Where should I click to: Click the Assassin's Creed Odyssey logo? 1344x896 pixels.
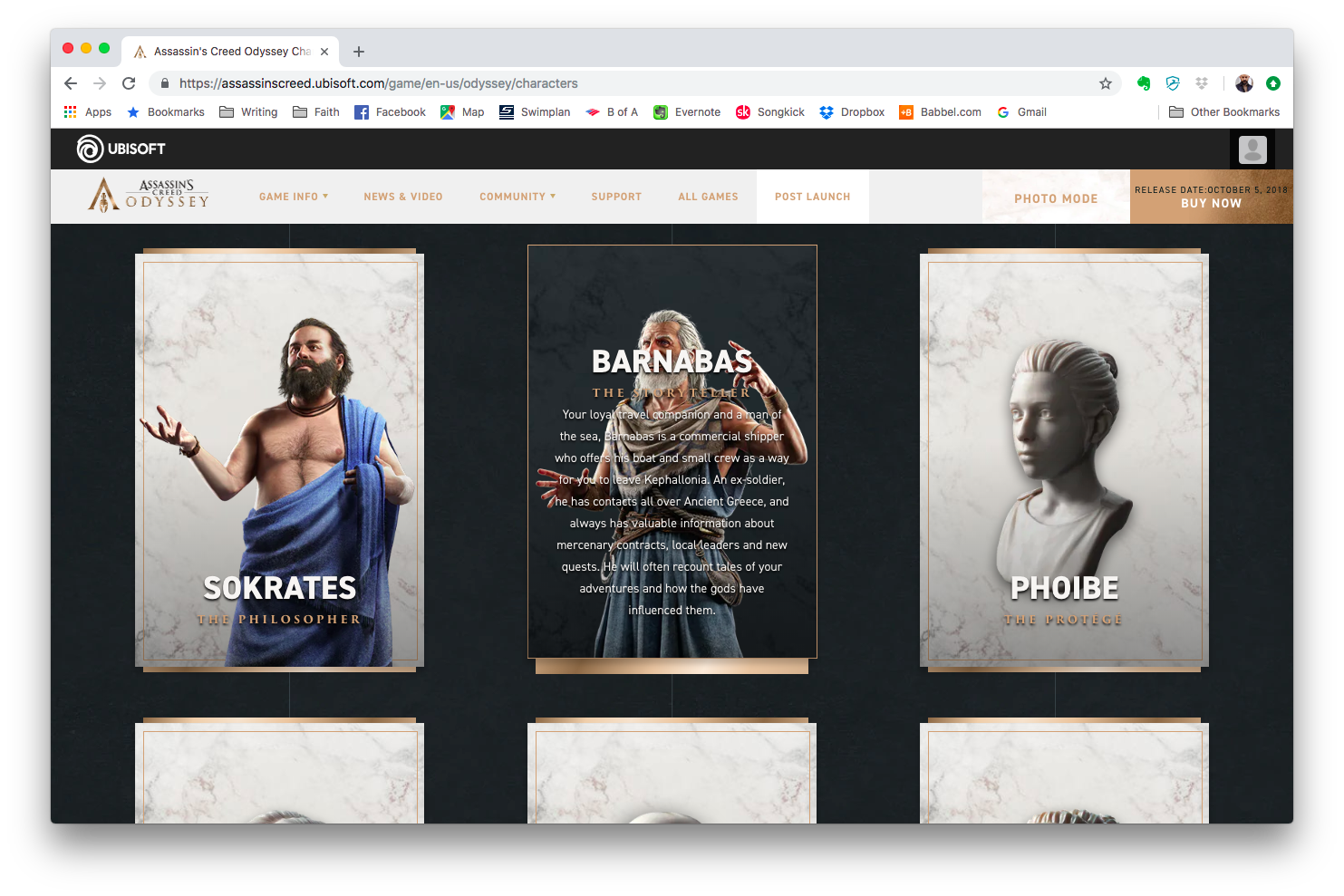tap(149, 195)
